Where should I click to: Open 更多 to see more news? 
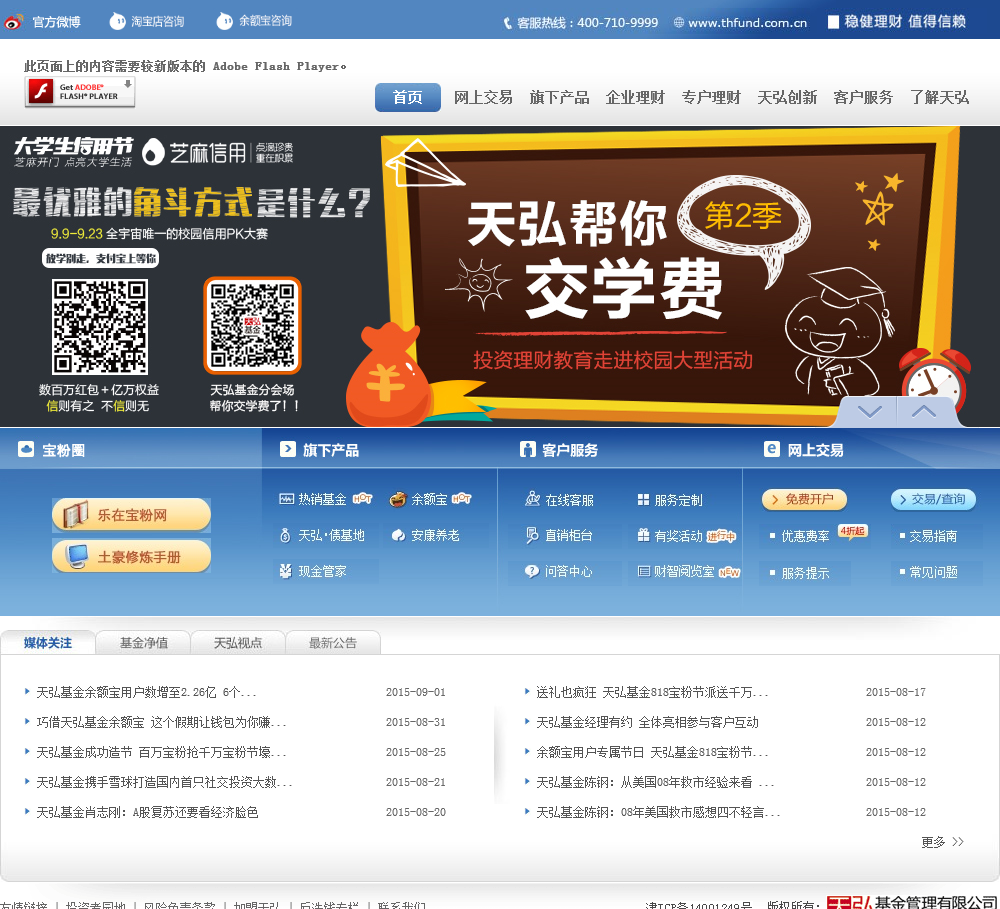942,842
